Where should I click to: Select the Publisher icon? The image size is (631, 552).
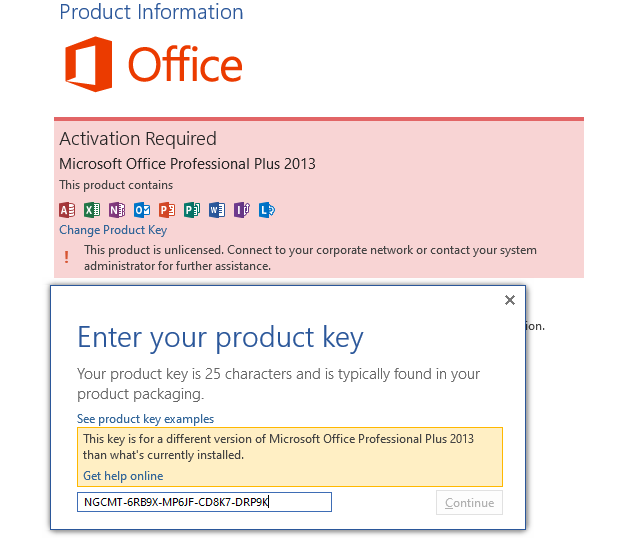[x=192, y=210]
